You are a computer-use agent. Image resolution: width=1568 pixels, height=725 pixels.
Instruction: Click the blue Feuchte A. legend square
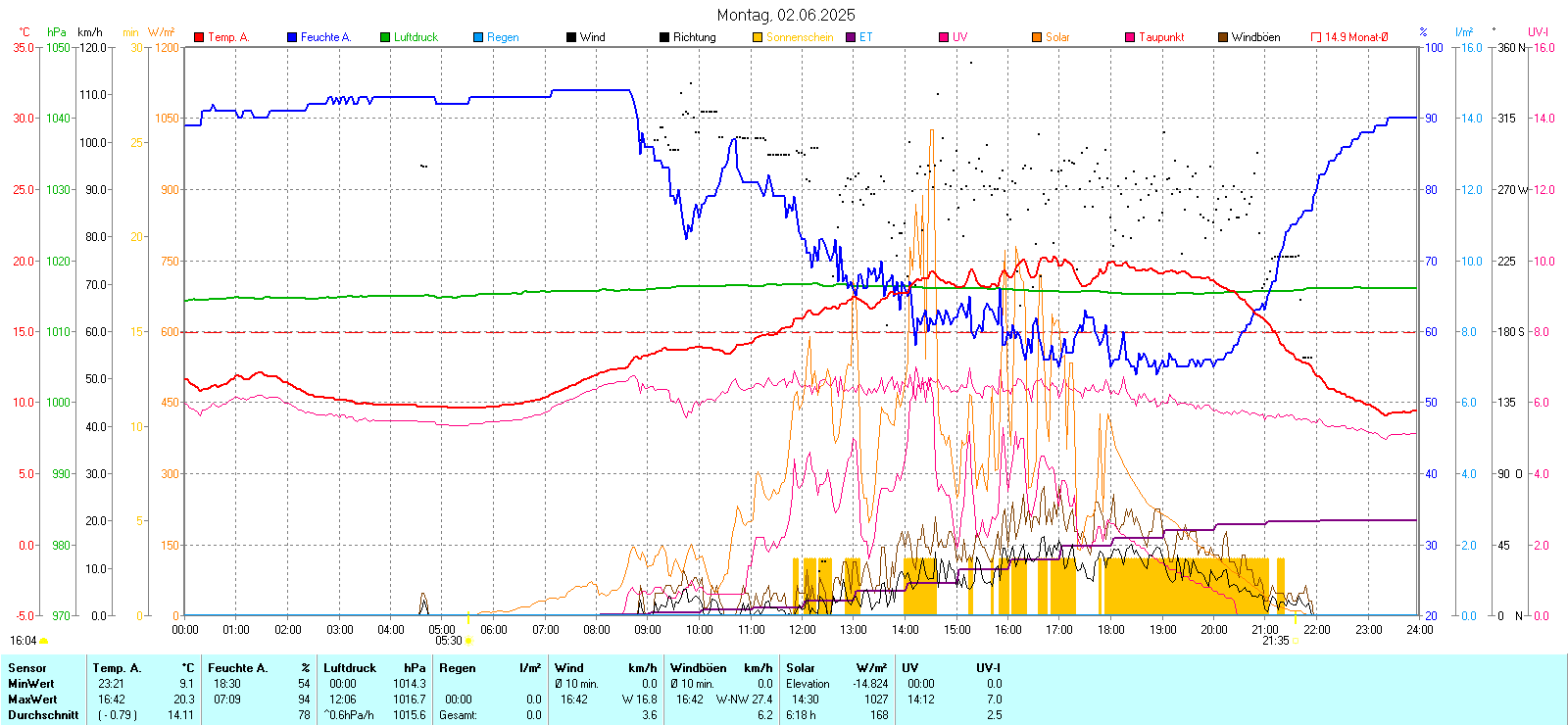click(x=292, y=37)
